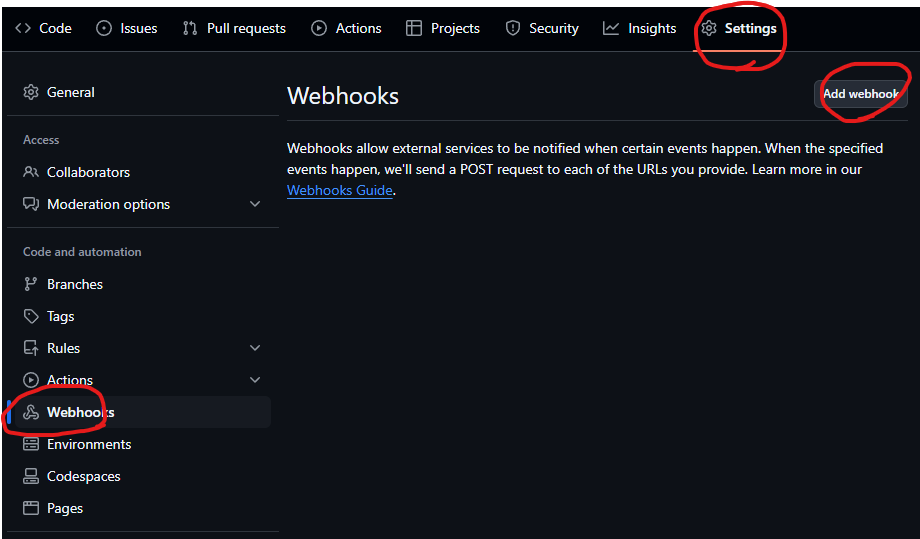Click the 'Code and automation' section header
This screenshot has height=539, width=920.
[x=82, y=252]
